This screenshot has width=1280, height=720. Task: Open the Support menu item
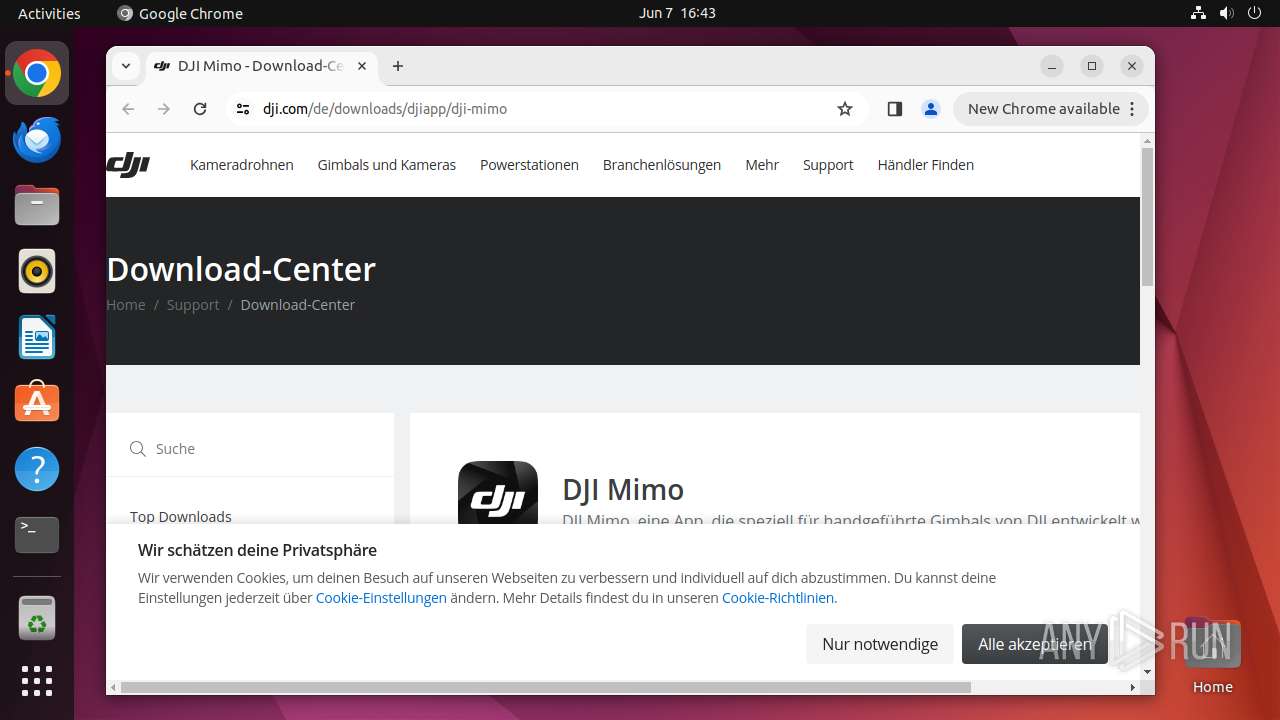tap(828, 165)
